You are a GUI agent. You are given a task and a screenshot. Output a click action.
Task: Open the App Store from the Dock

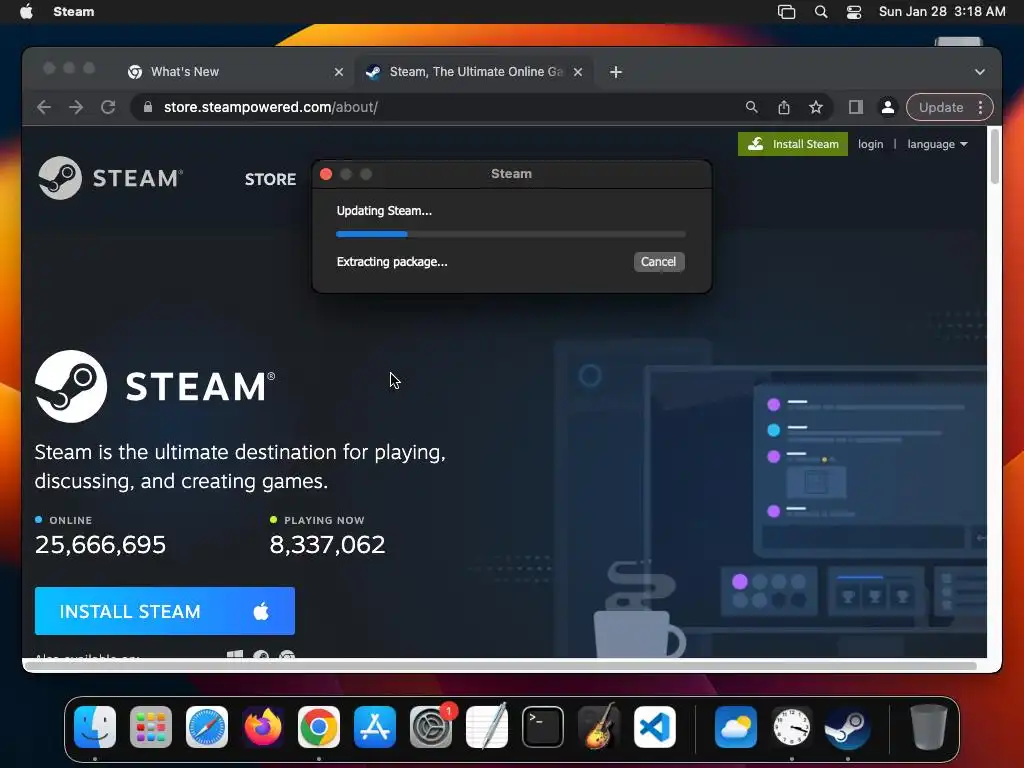pos(375,727)
